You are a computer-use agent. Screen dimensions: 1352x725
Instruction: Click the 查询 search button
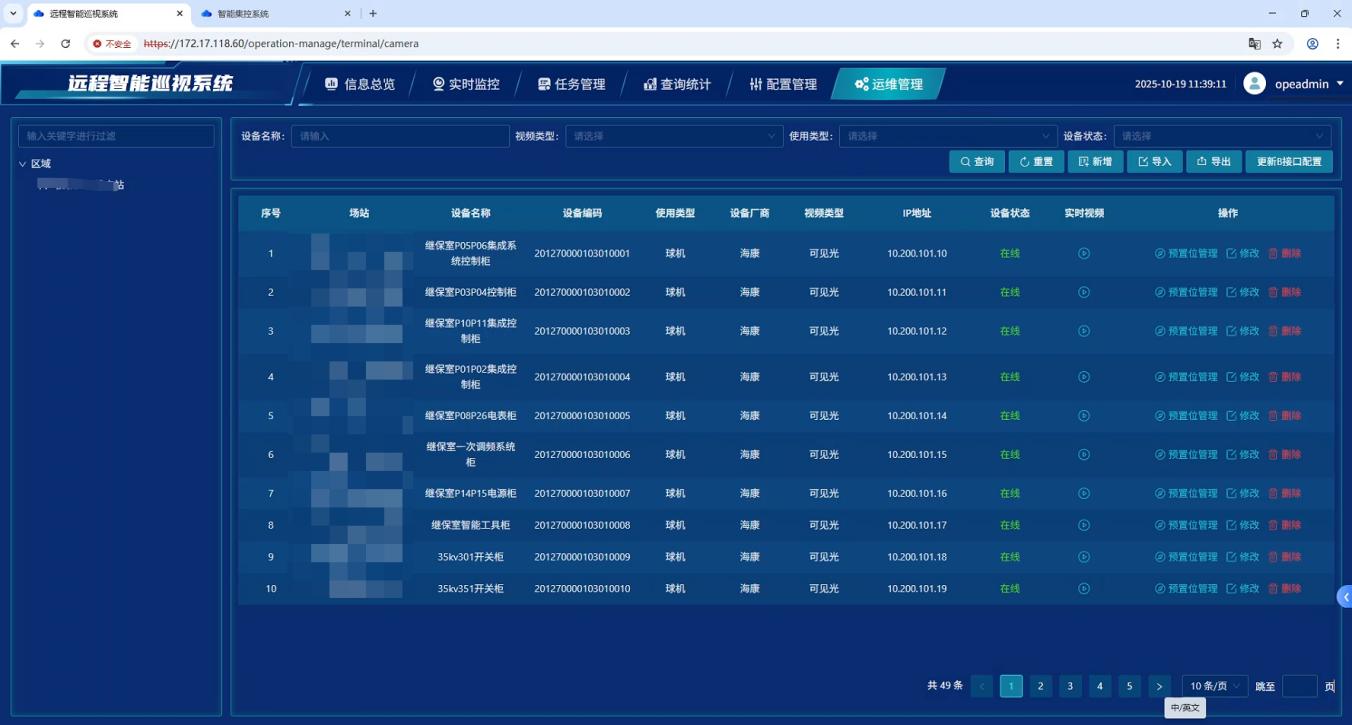pos(976,162)
